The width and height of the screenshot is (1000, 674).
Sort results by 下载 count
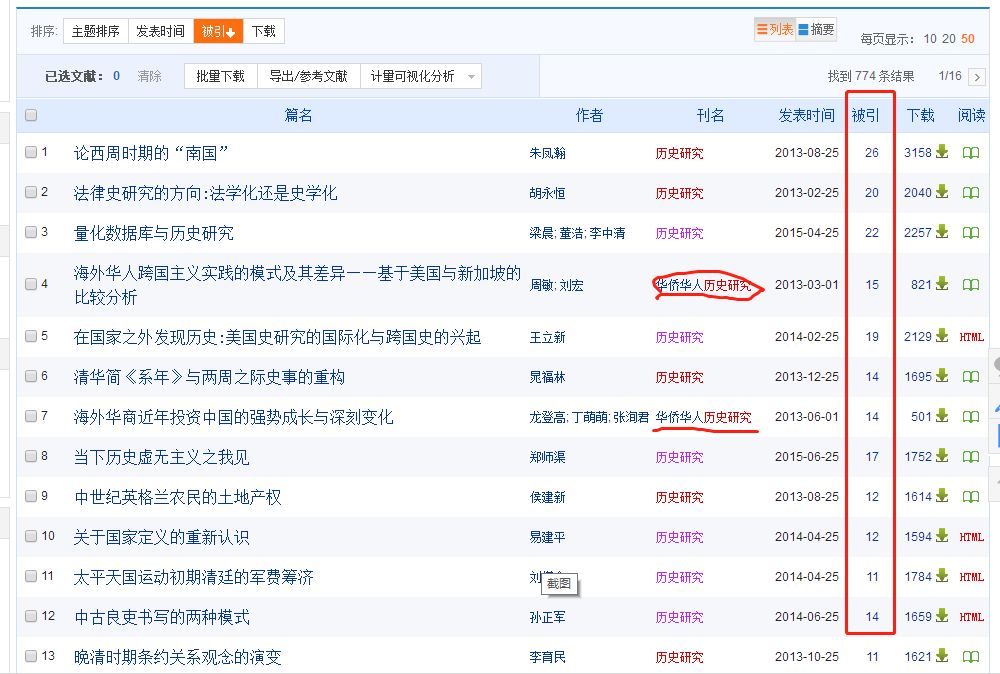(x=264, y=31)
